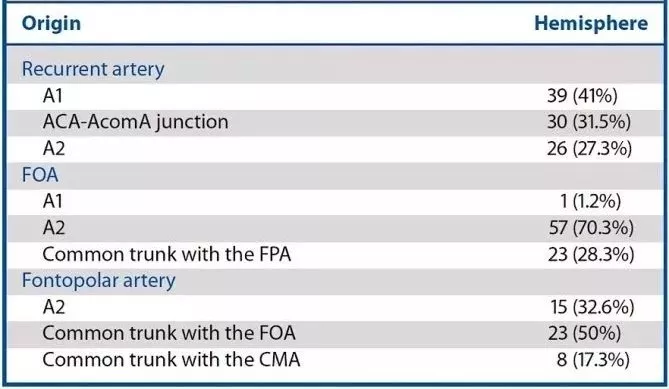
Task: Click the 8 (17.3%) value
Action: click(x=593, y=360)
